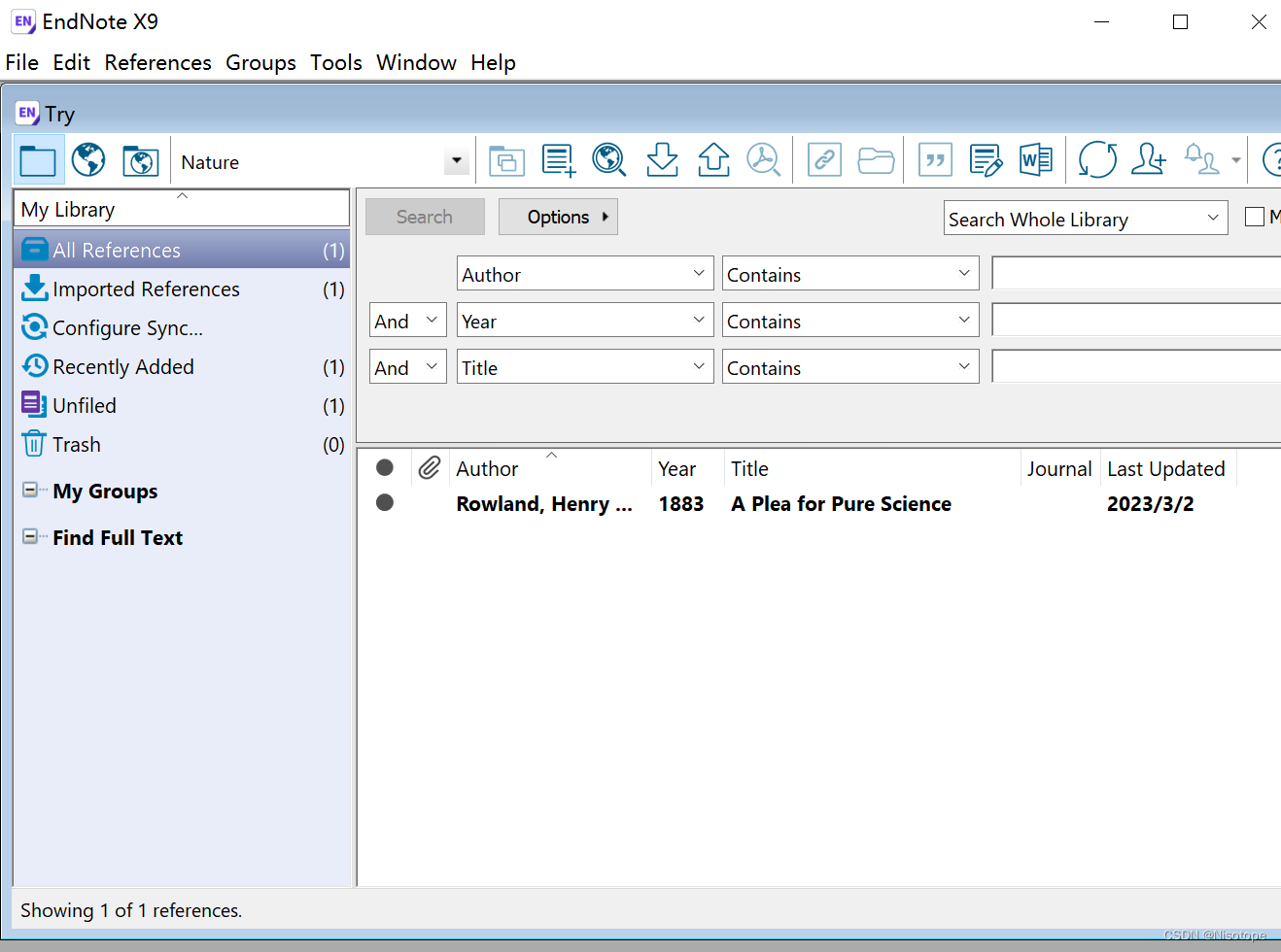This screenshot has height=952, width=1281.
Task: Sort by the Title column header
Action: tap(872, 468)
